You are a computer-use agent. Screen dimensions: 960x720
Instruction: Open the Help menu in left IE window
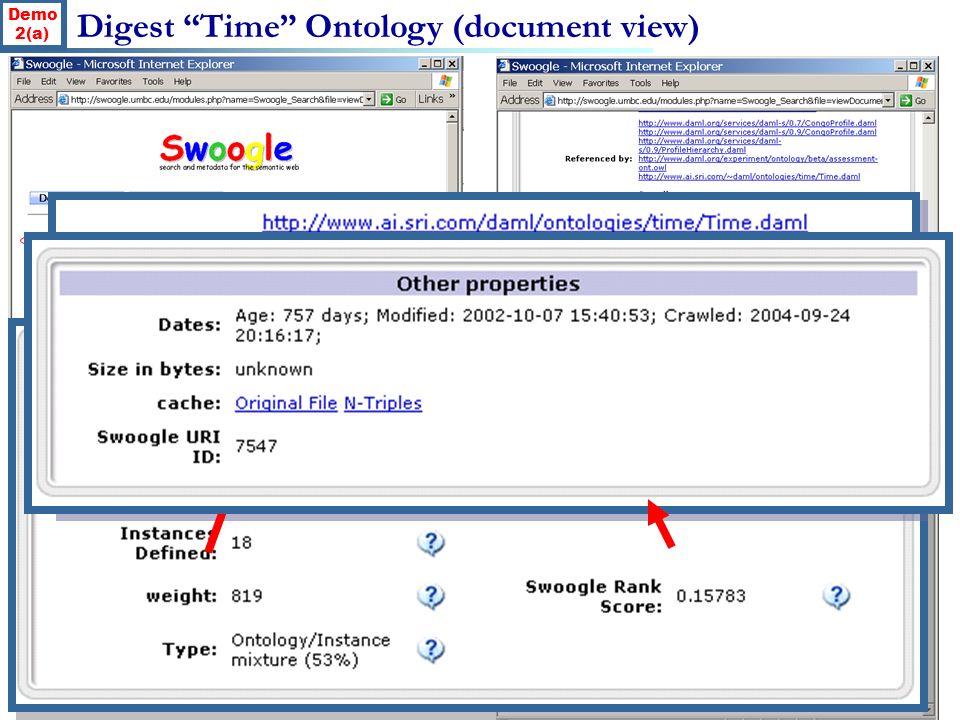click(x=182, y=81)
